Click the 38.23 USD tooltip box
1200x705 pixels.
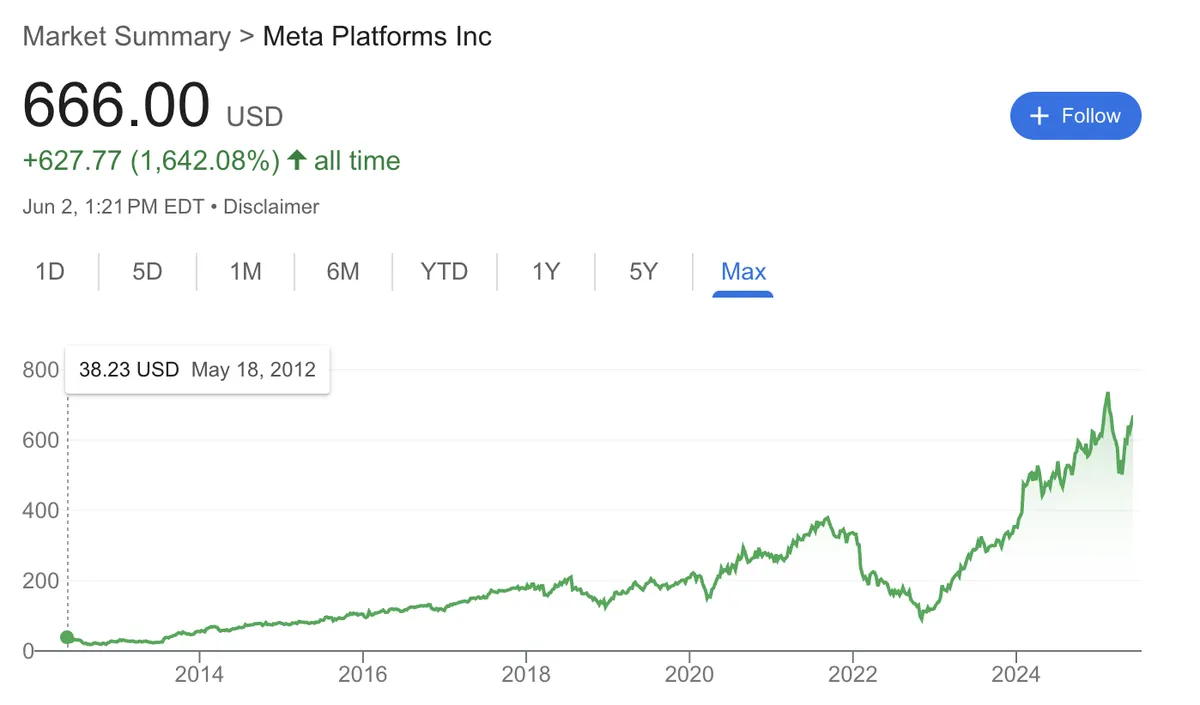(x=197, y=369)
